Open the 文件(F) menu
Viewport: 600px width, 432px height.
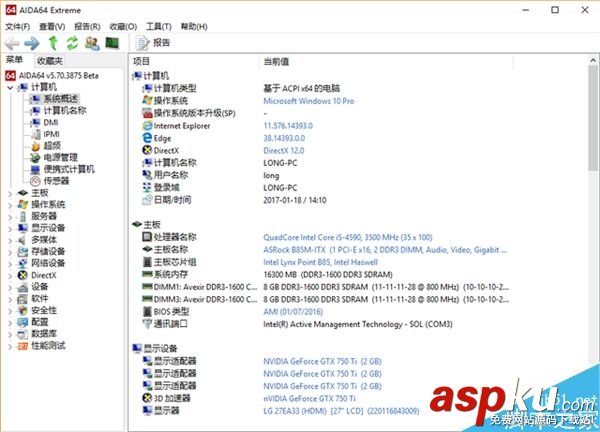click(x=18, y=26)
